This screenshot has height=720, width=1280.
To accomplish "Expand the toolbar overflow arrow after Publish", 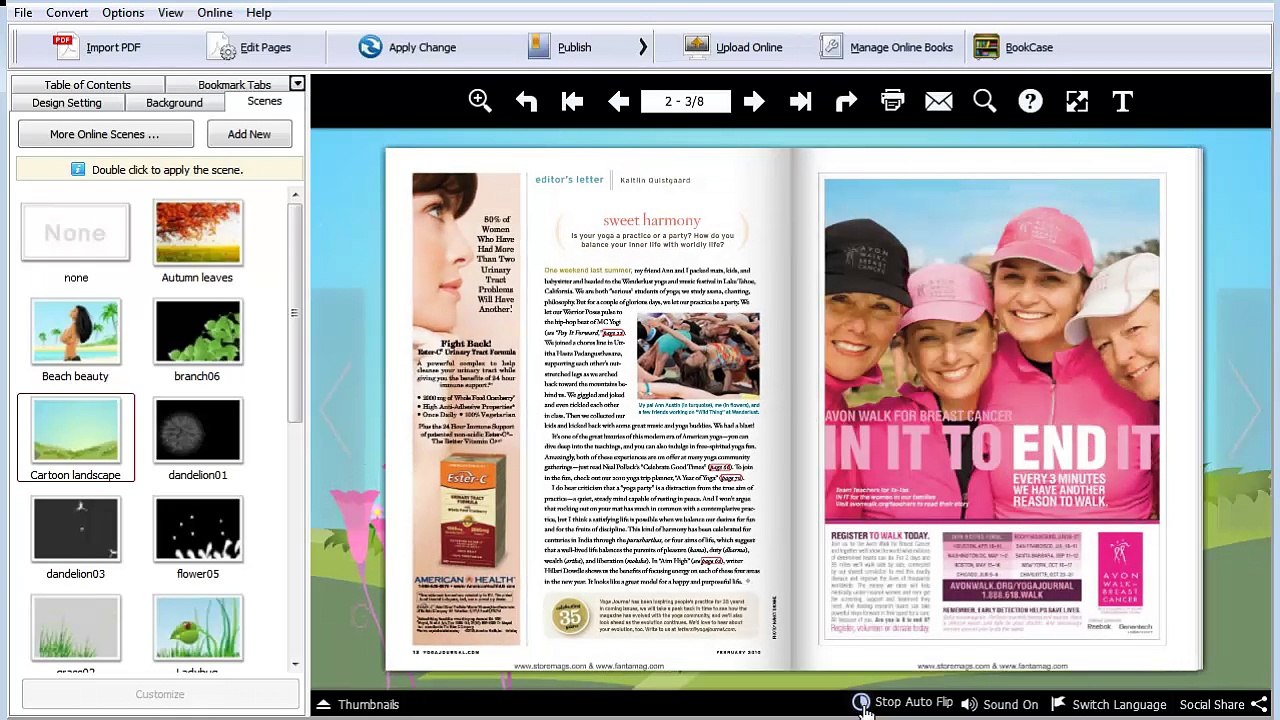I will point(643,47).
